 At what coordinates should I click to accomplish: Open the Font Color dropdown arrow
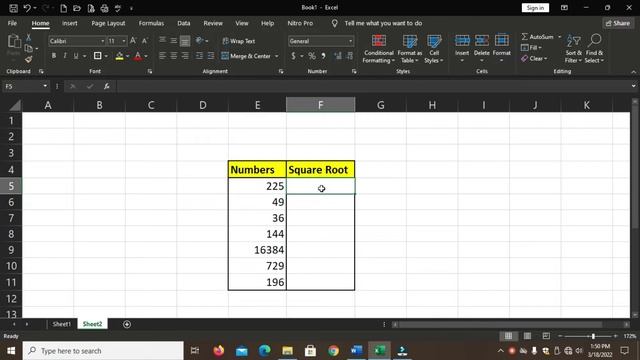click(x=146, y=56)
